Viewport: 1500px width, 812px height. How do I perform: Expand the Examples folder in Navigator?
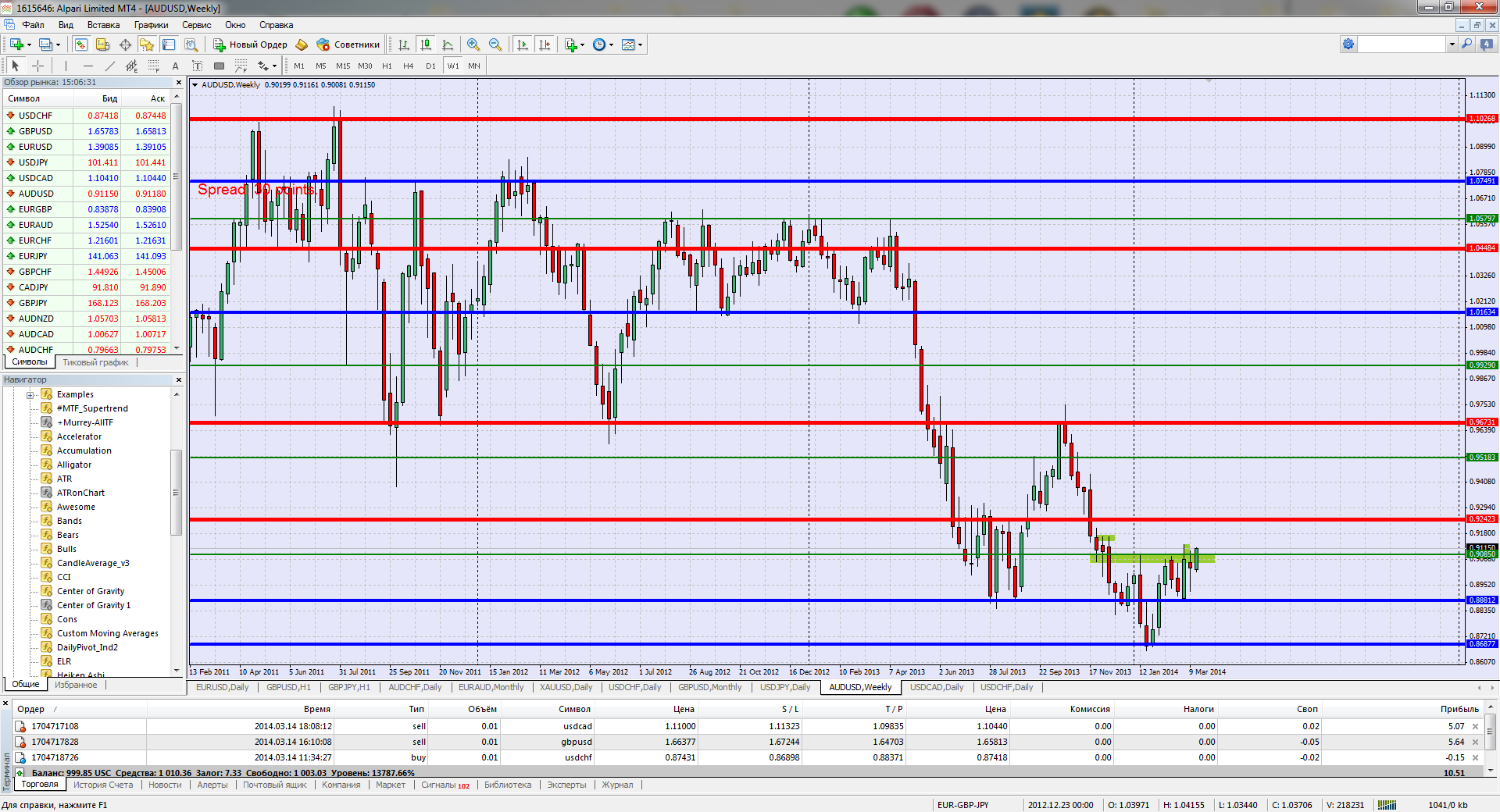[x=30, y=395]
